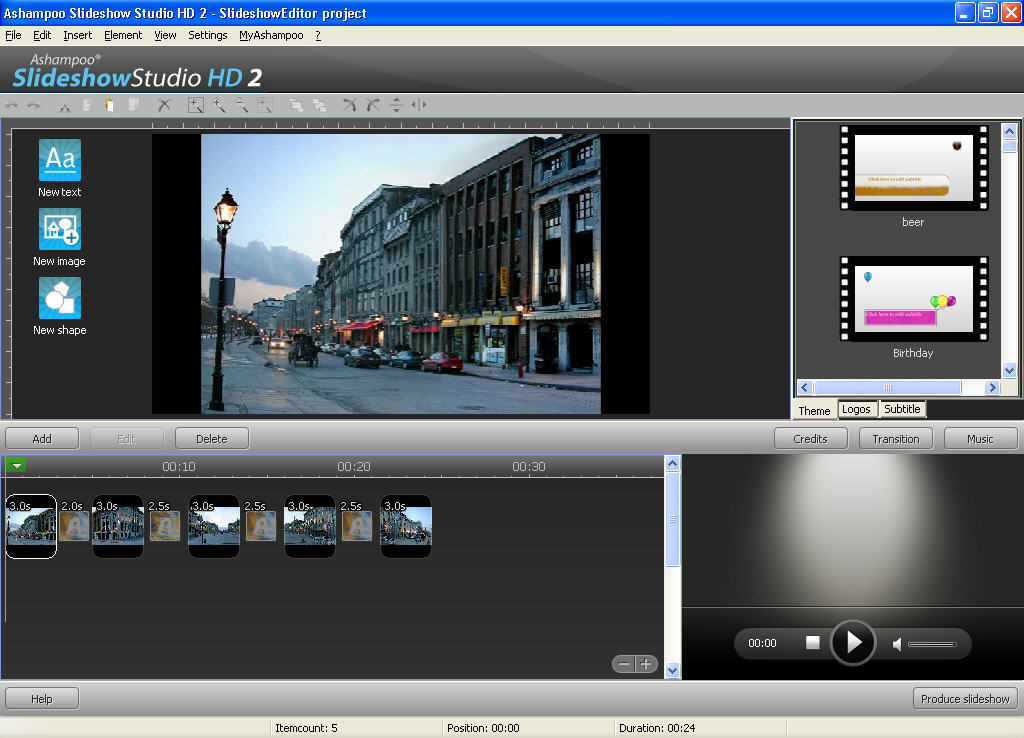This screenshot has height=738, width=1024.
Task: Select the New image tool
Action: [59, 230]
